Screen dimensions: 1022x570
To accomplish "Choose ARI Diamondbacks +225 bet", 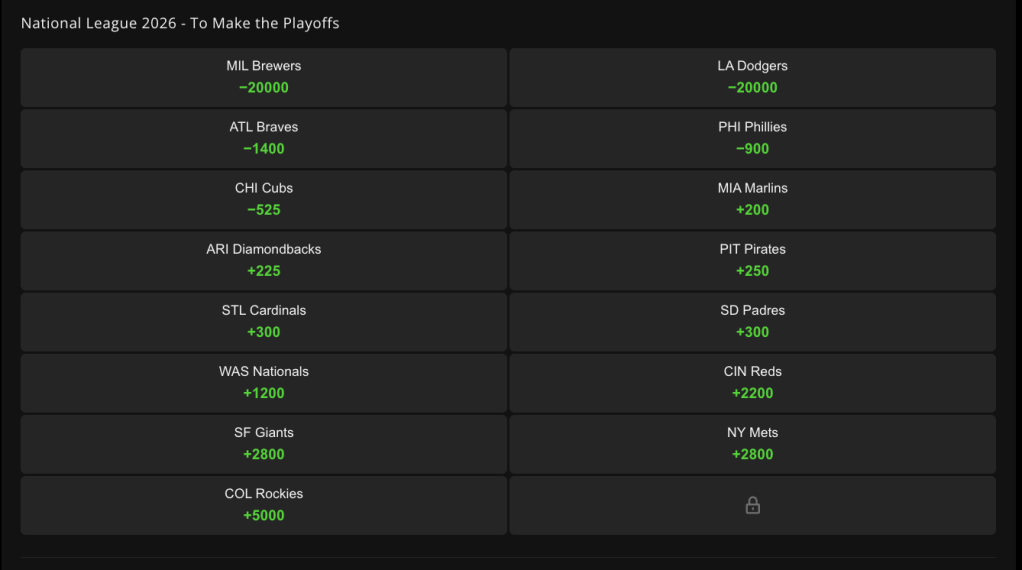I will click(263, 261).
